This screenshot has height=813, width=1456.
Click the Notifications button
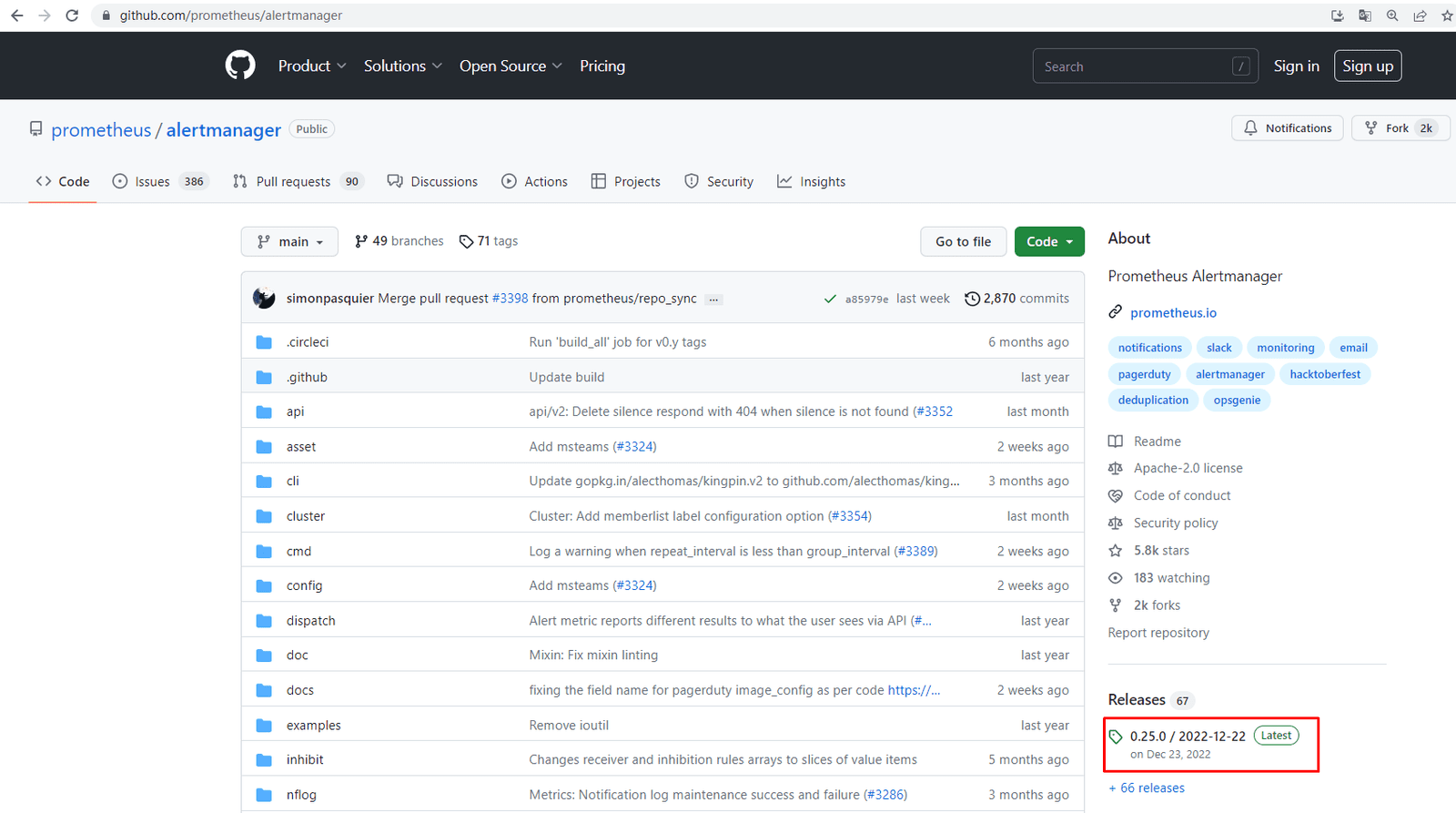pyautogui.click(x=1288, y=128)
